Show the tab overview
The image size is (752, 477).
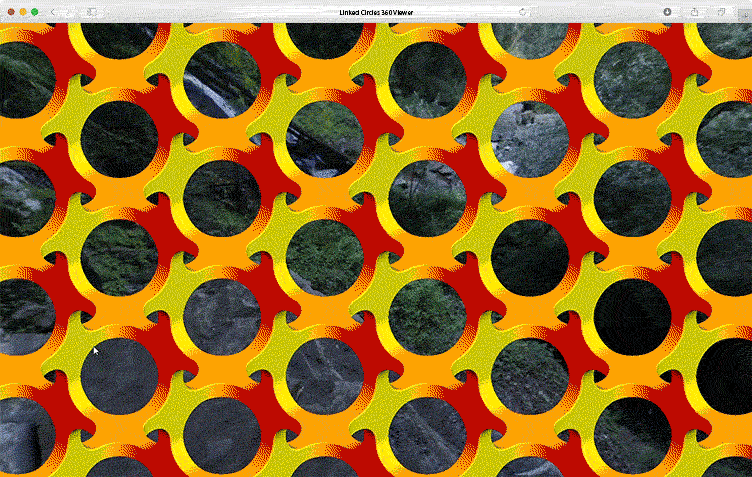pyautogui.click(x=720, y=11)
